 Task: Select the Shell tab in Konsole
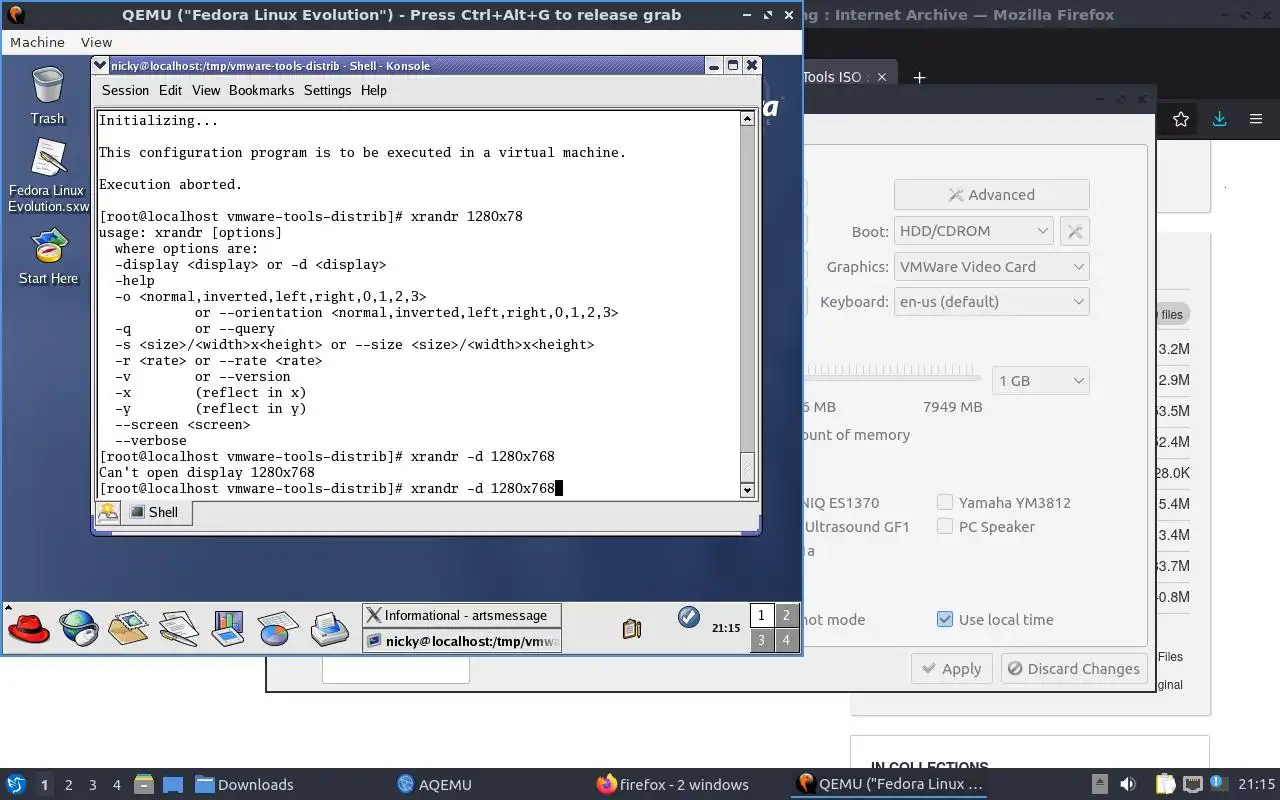(156, 512)
